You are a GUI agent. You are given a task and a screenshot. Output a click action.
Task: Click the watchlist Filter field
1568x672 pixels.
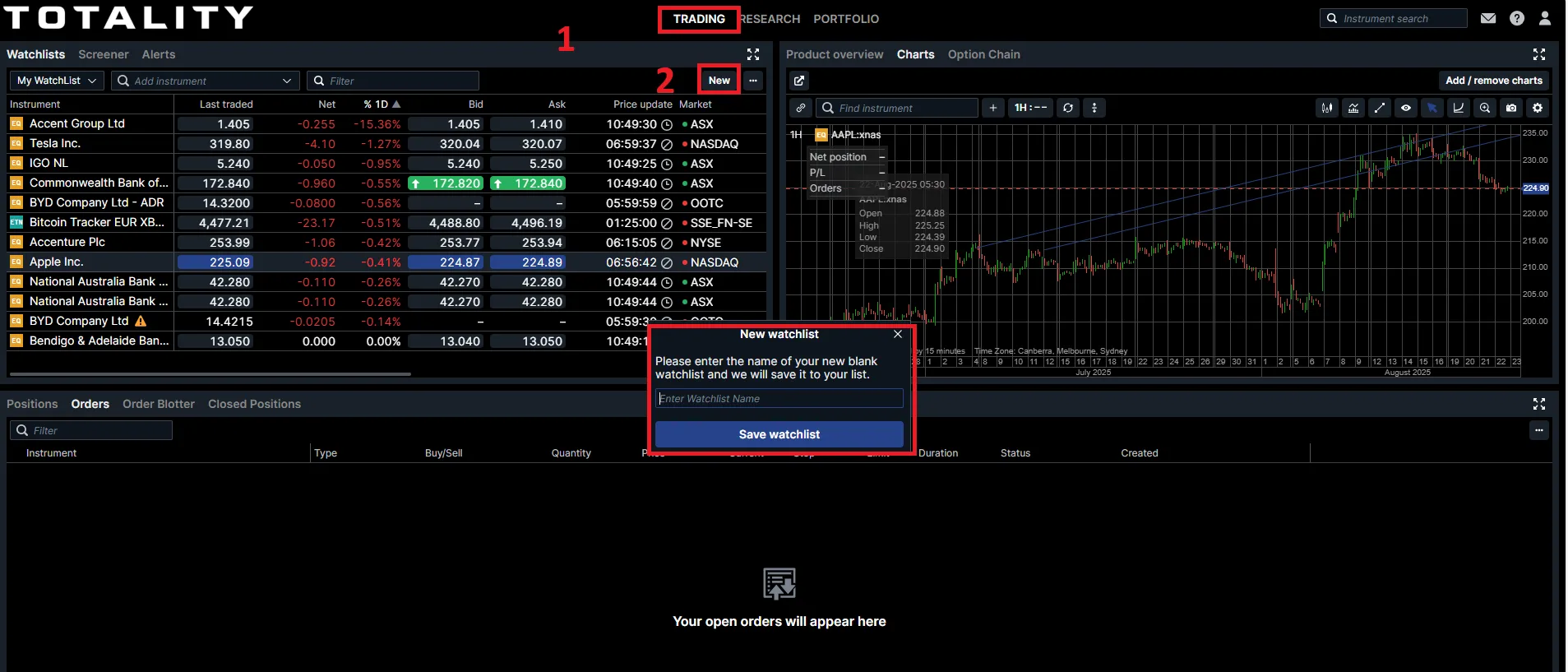[393, 81]
